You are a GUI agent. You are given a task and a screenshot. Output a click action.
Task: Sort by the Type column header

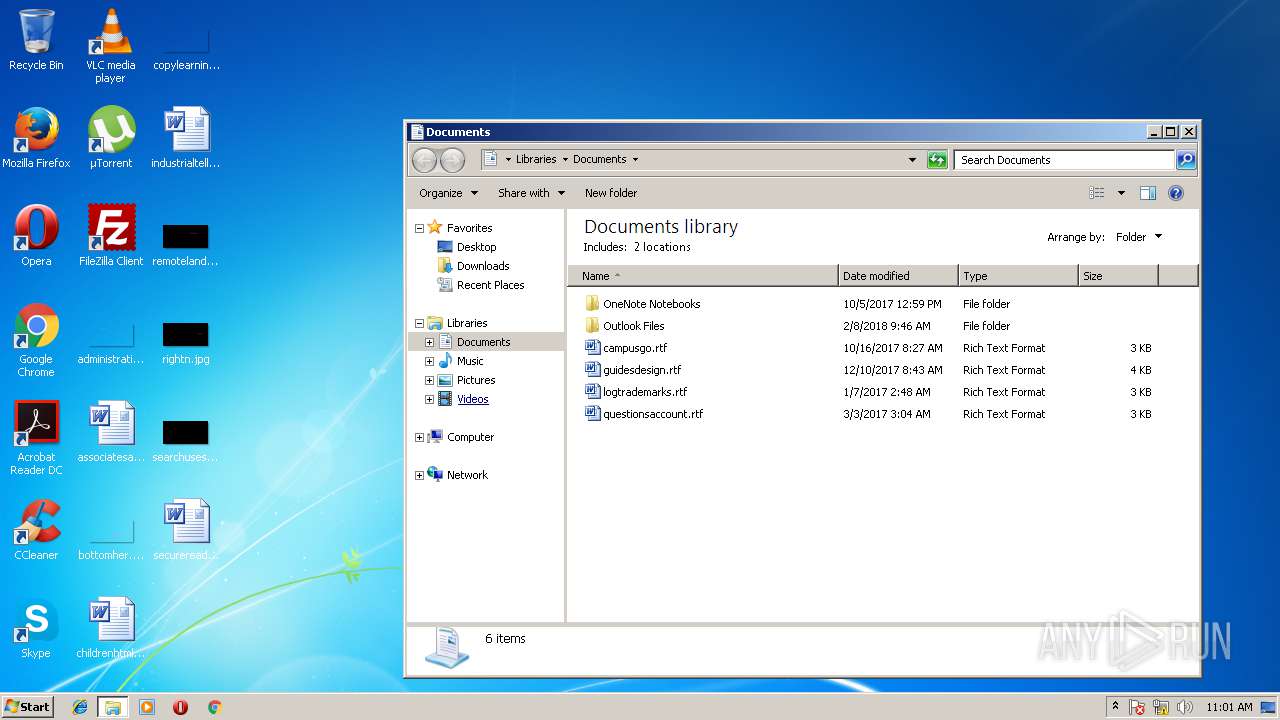(1018, 276)
